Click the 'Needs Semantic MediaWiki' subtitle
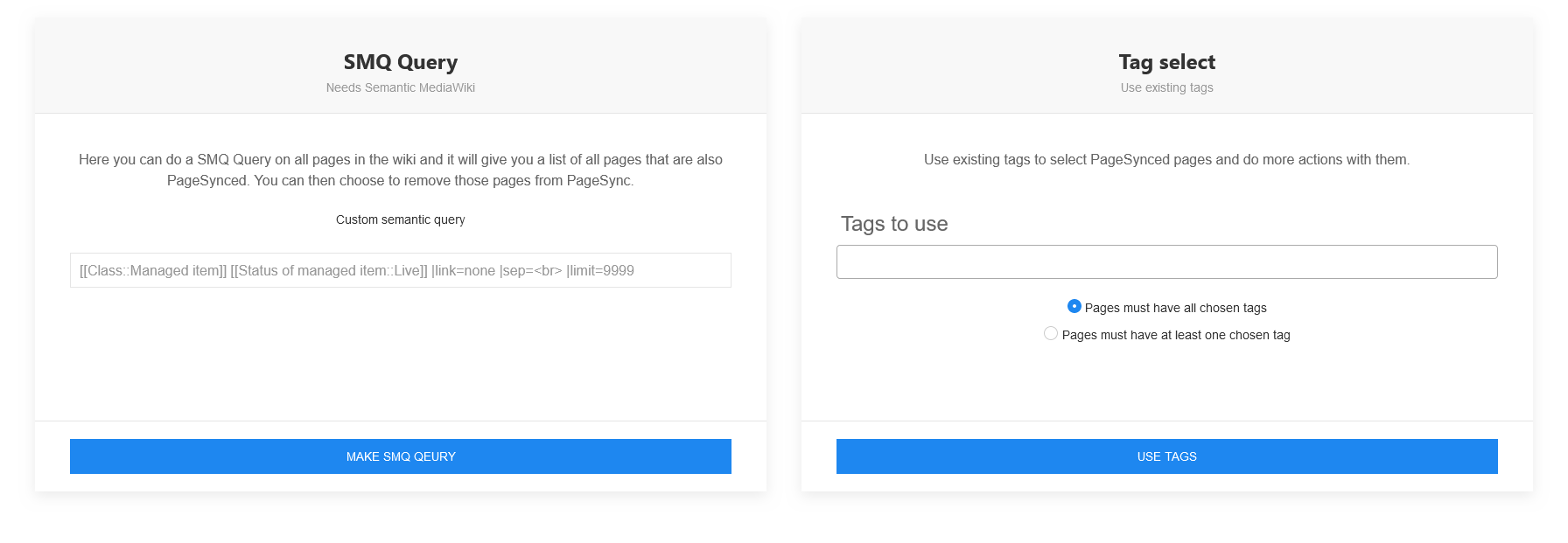This screenshot has width=1568, height=543. click(x=400, y=87)
